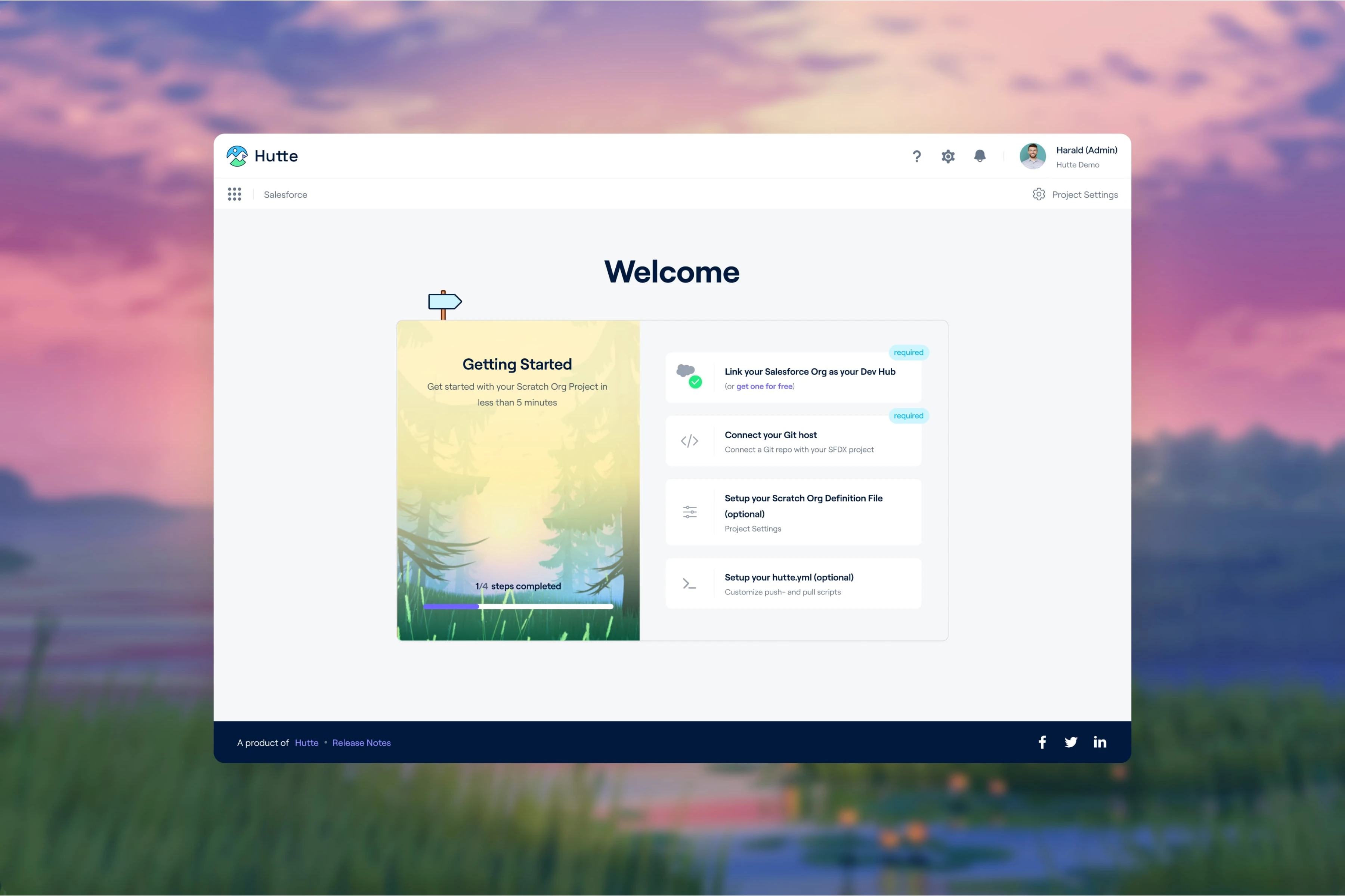Image resolution: width=1345 pixels, height=896 pixels.
Task: Open the help icon in the top bar
Action: click(916, 155)
